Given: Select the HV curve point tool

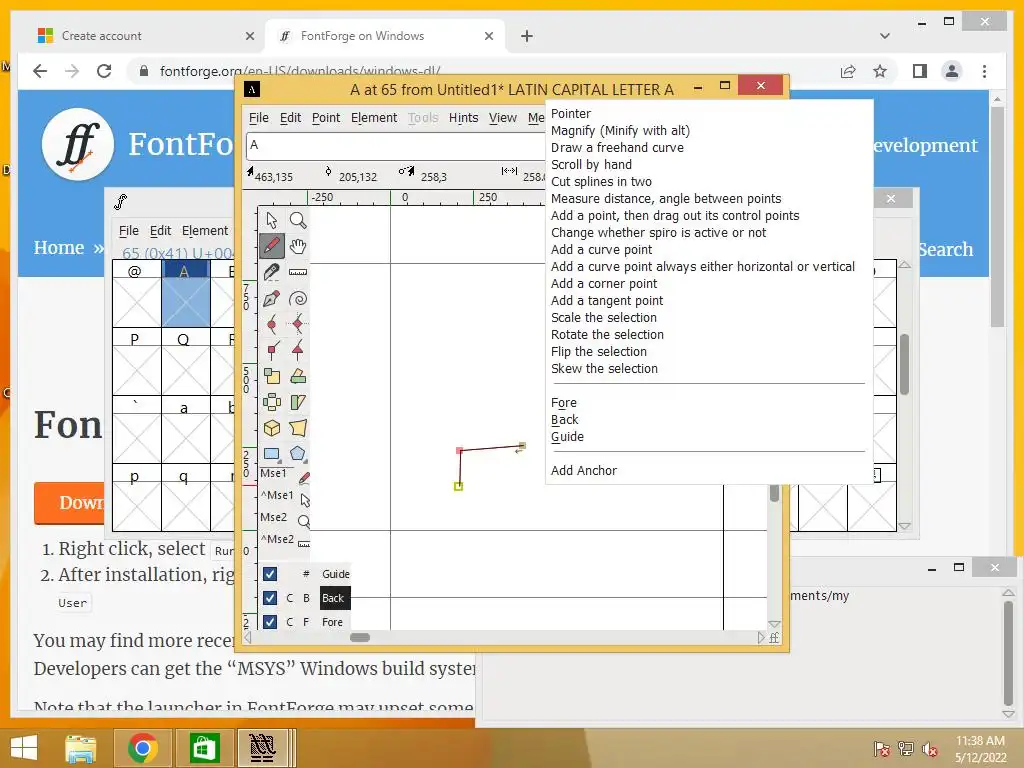Looking at the screenshot, I should pos(298,325).
